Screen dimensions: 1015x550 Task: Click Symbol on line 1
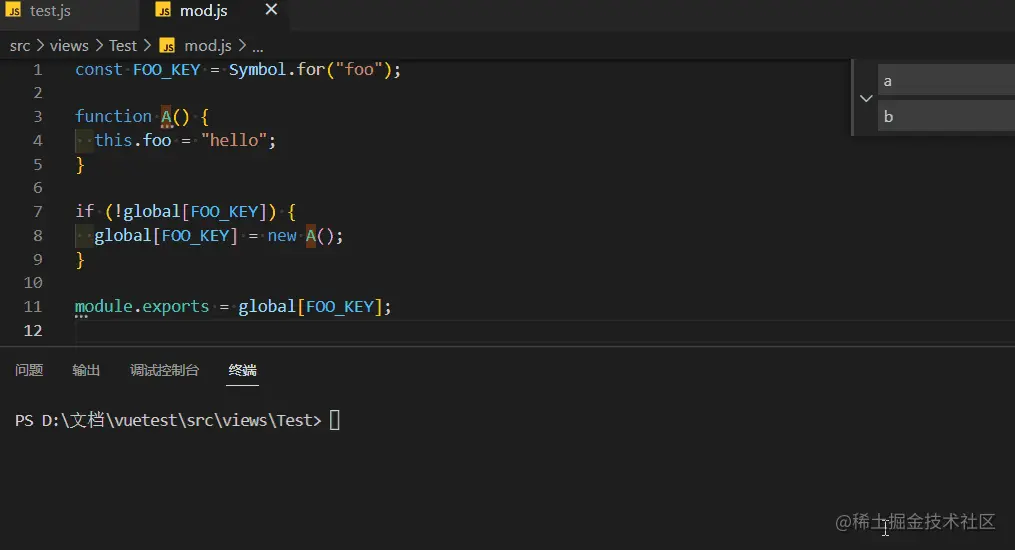[x=257, y=69]
